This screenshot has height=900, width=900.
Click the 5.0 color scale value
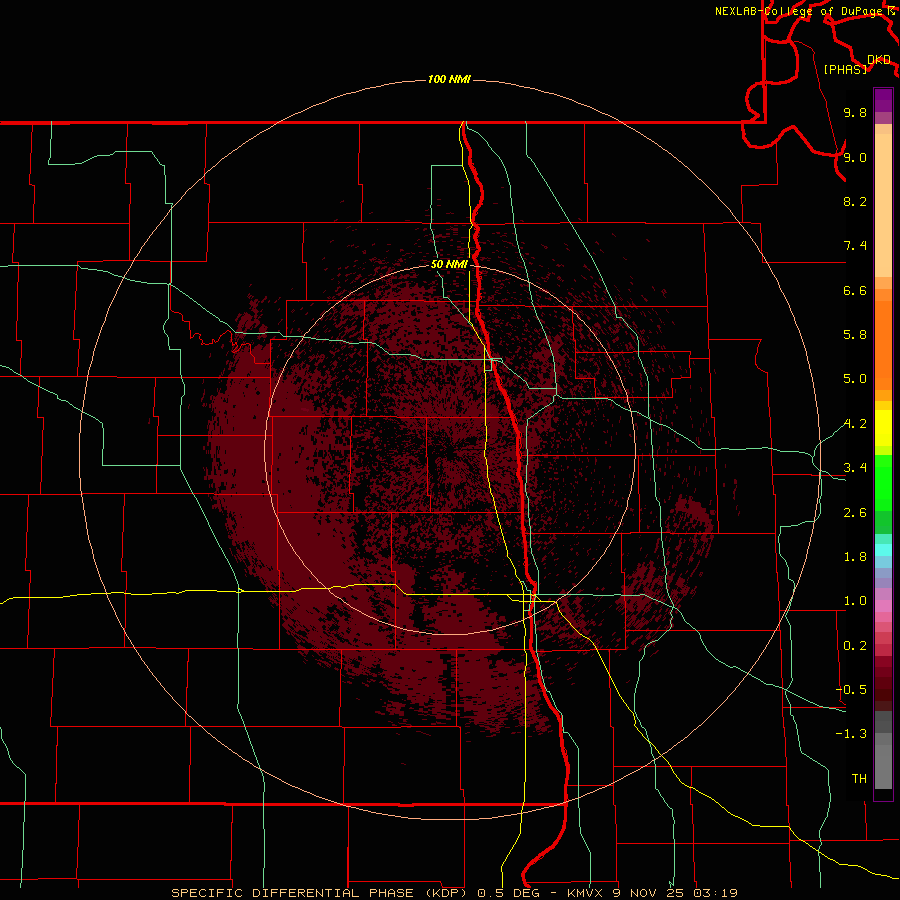855,379
